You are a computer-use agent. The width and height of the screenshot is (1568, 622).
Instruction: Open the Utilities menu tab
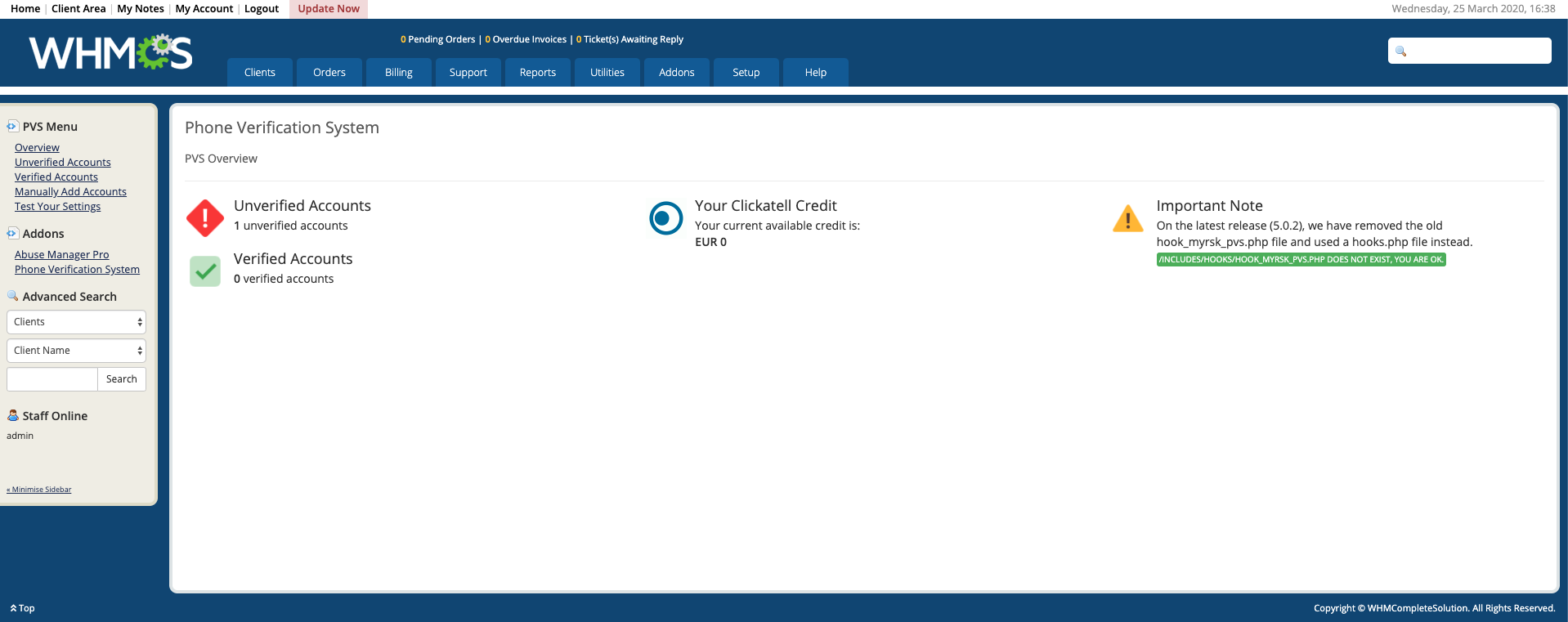click(607, 72)
